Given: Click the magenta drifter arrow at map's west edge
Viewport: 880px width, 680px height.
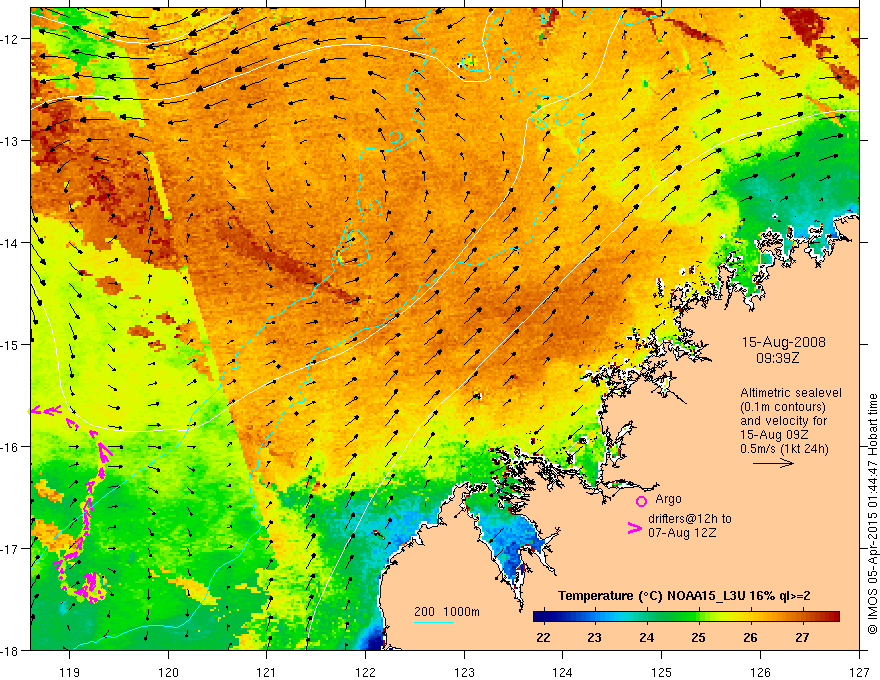Looking at the screenshot, I should point(45,411).
